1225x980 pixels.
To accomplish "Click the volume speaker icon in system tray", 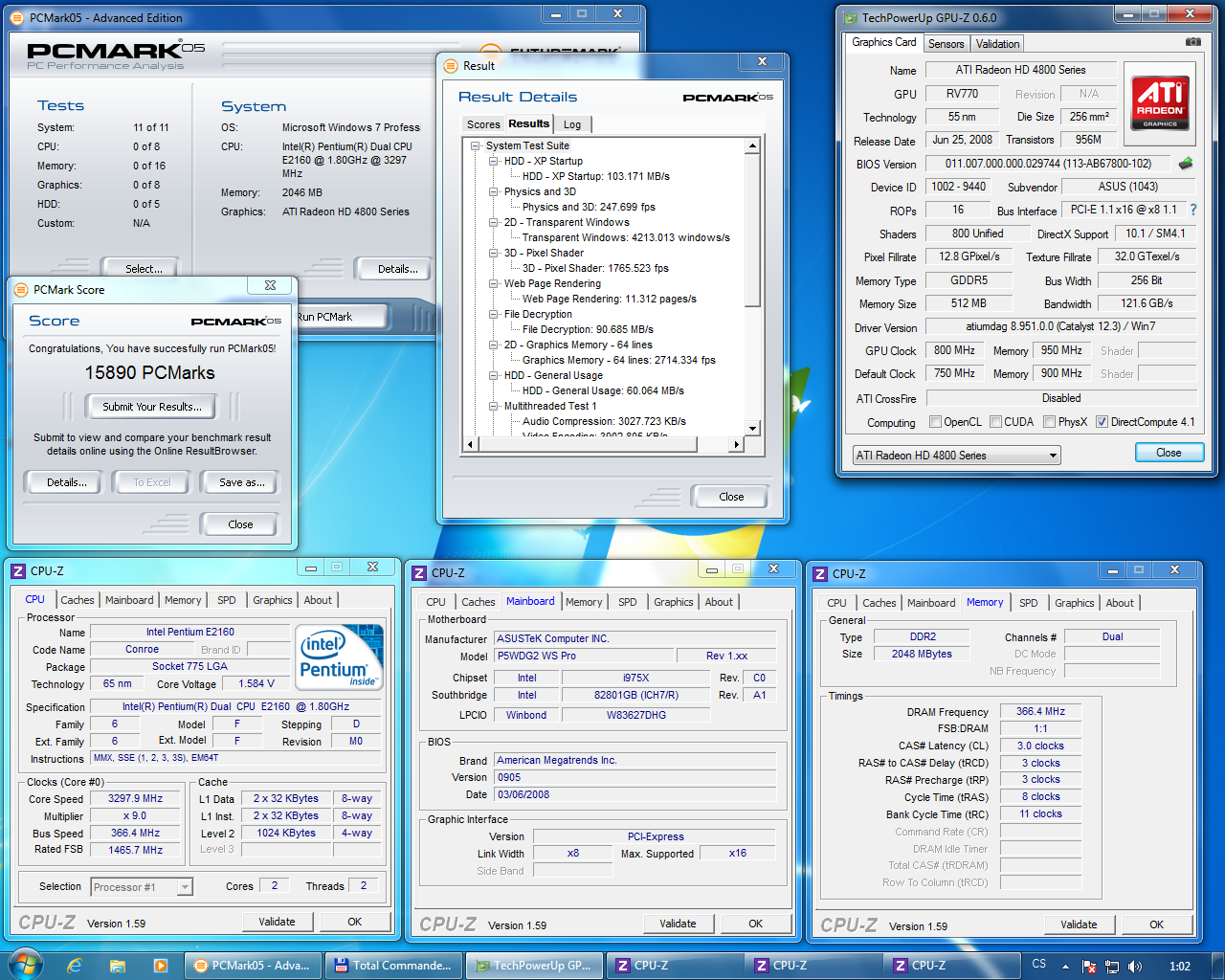I will 1135,967.
